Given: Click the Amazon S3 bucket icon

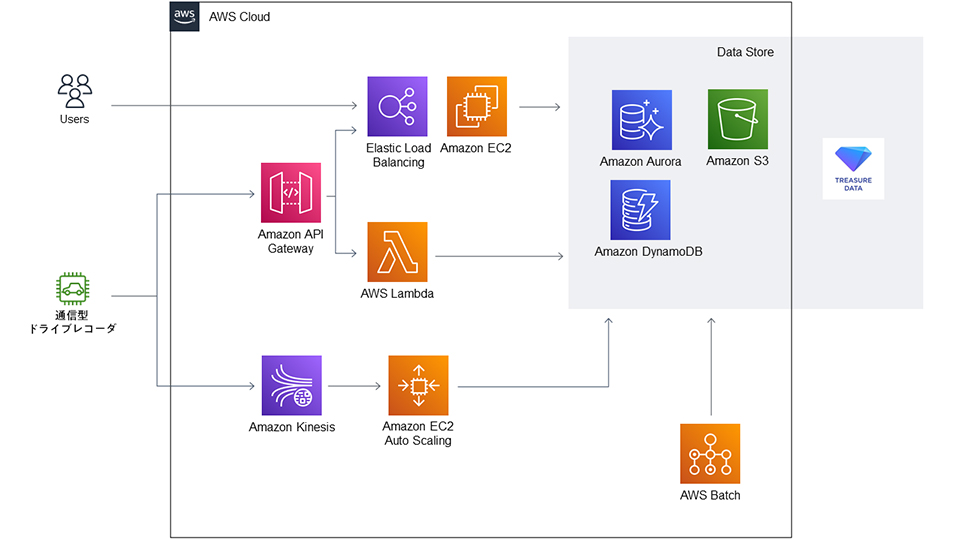Looking at the screenshot, I should coord(738,119).
